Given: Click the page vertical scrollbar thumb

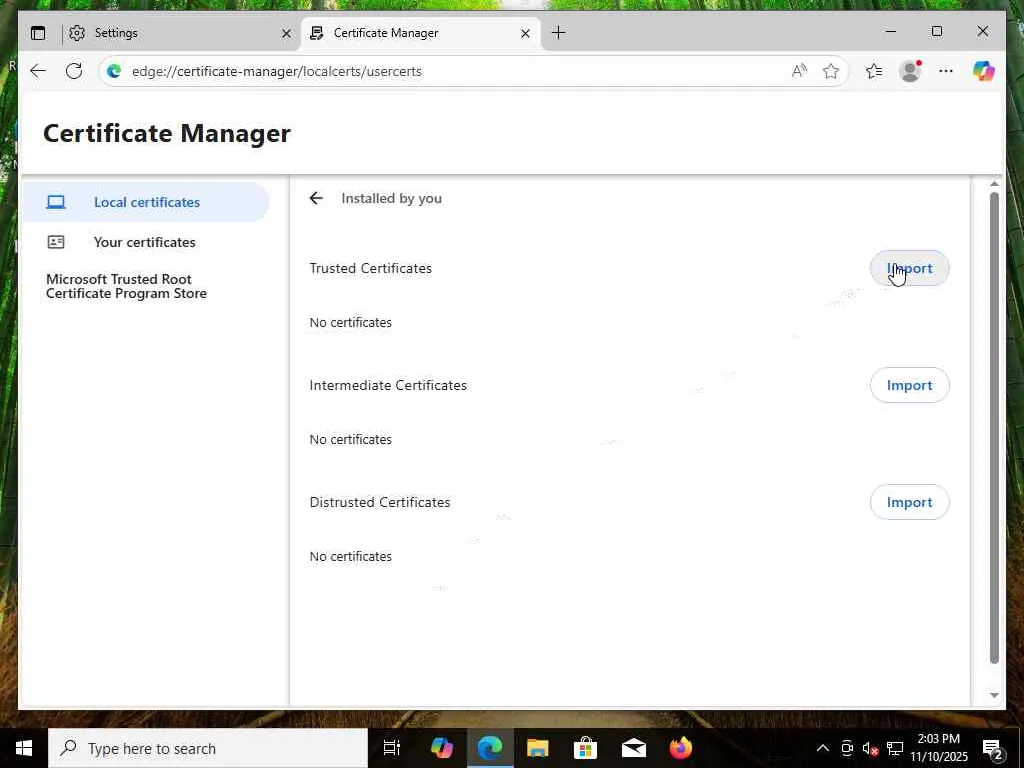Looking at the screenshot, I should 994,428.
